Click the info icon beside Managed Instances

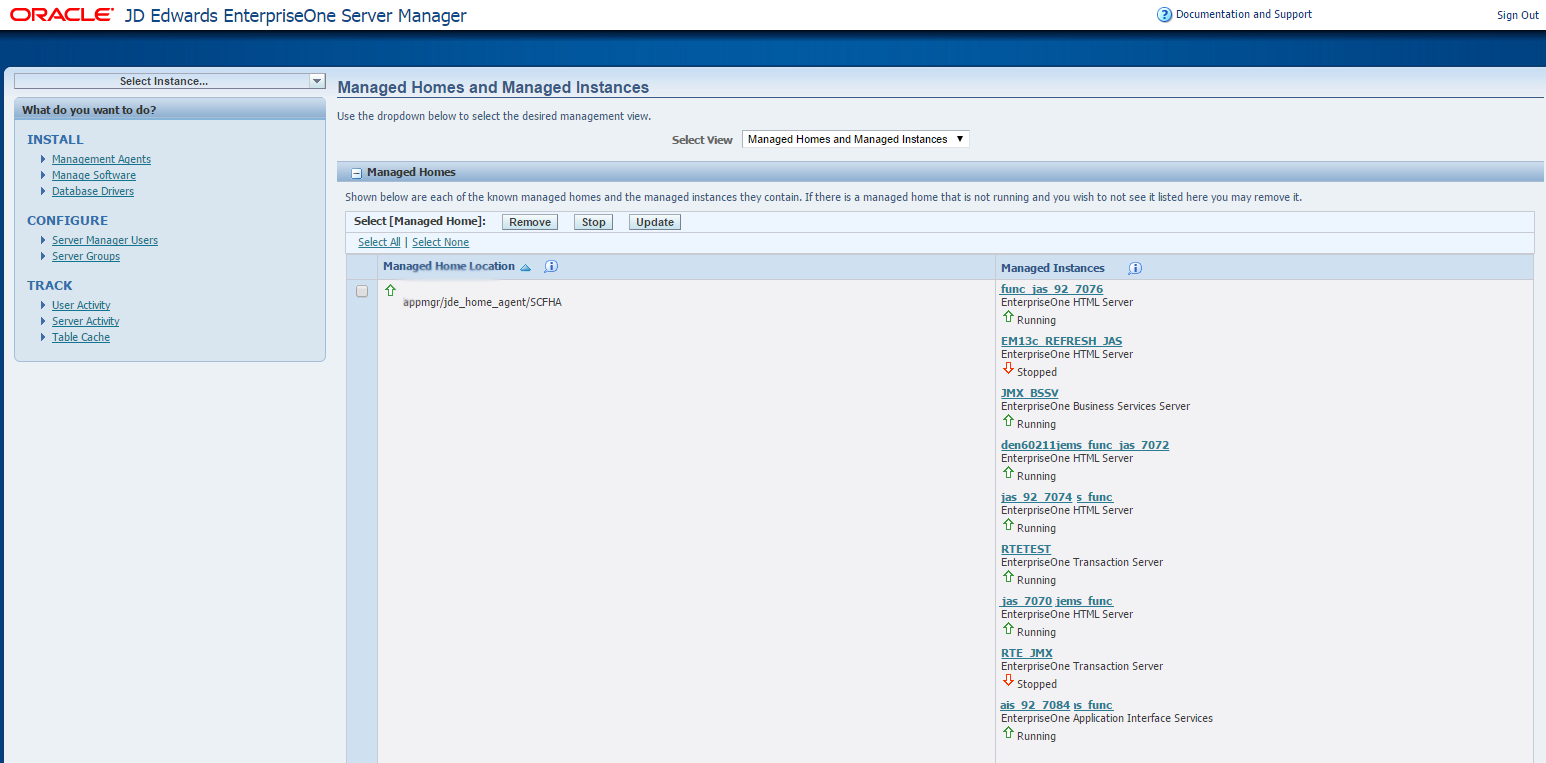click(x=1135, y=268)
